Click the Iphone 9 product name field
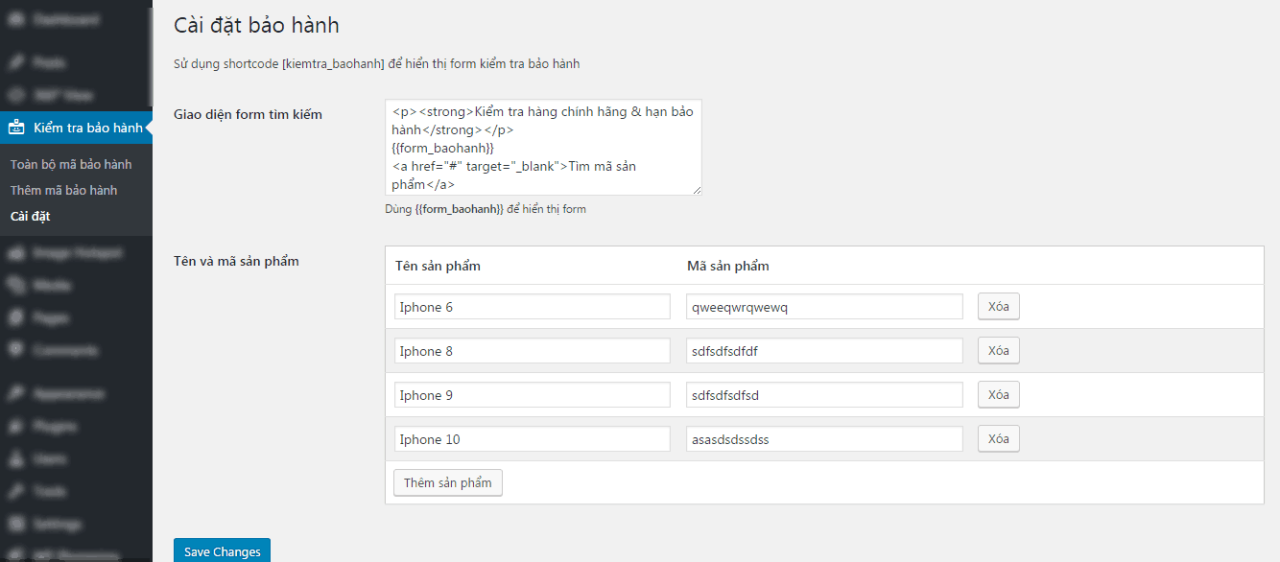1280x562 pixels. tap(532, 395)
